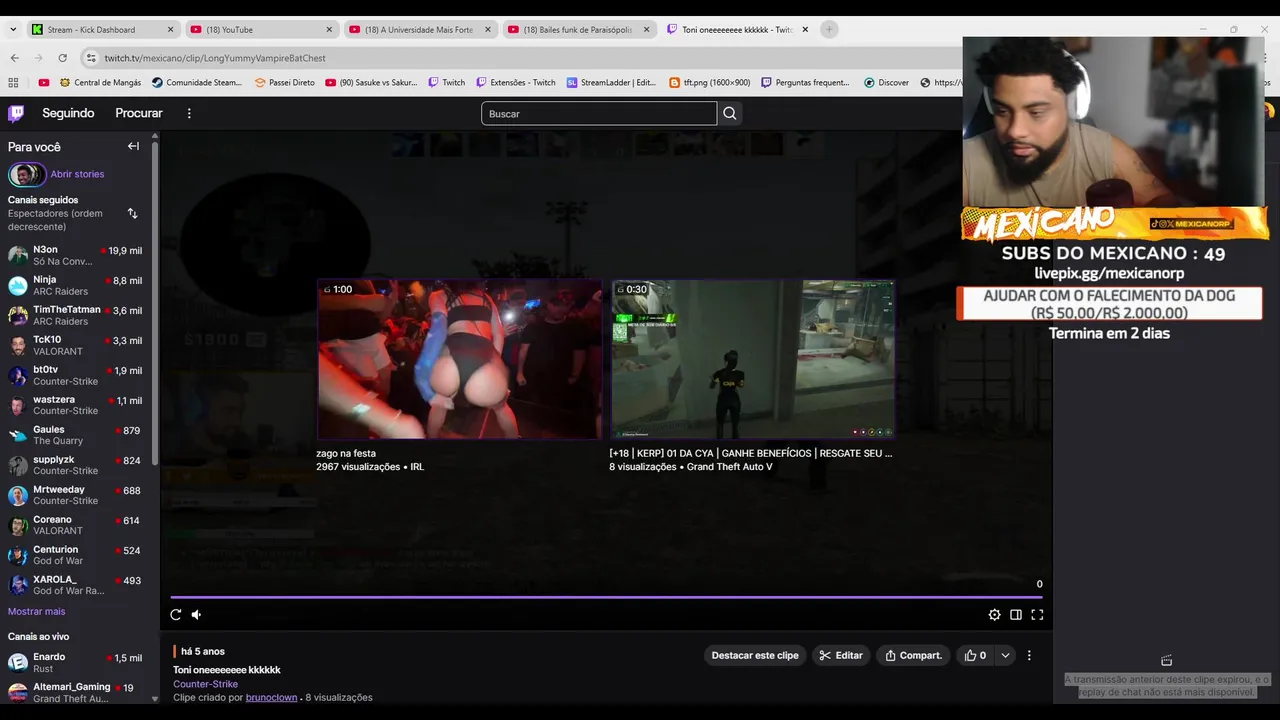Toggle theater mode on the player
Image resolution: width=1280 pixels, height=720 pixels.
pos(1016,615)
